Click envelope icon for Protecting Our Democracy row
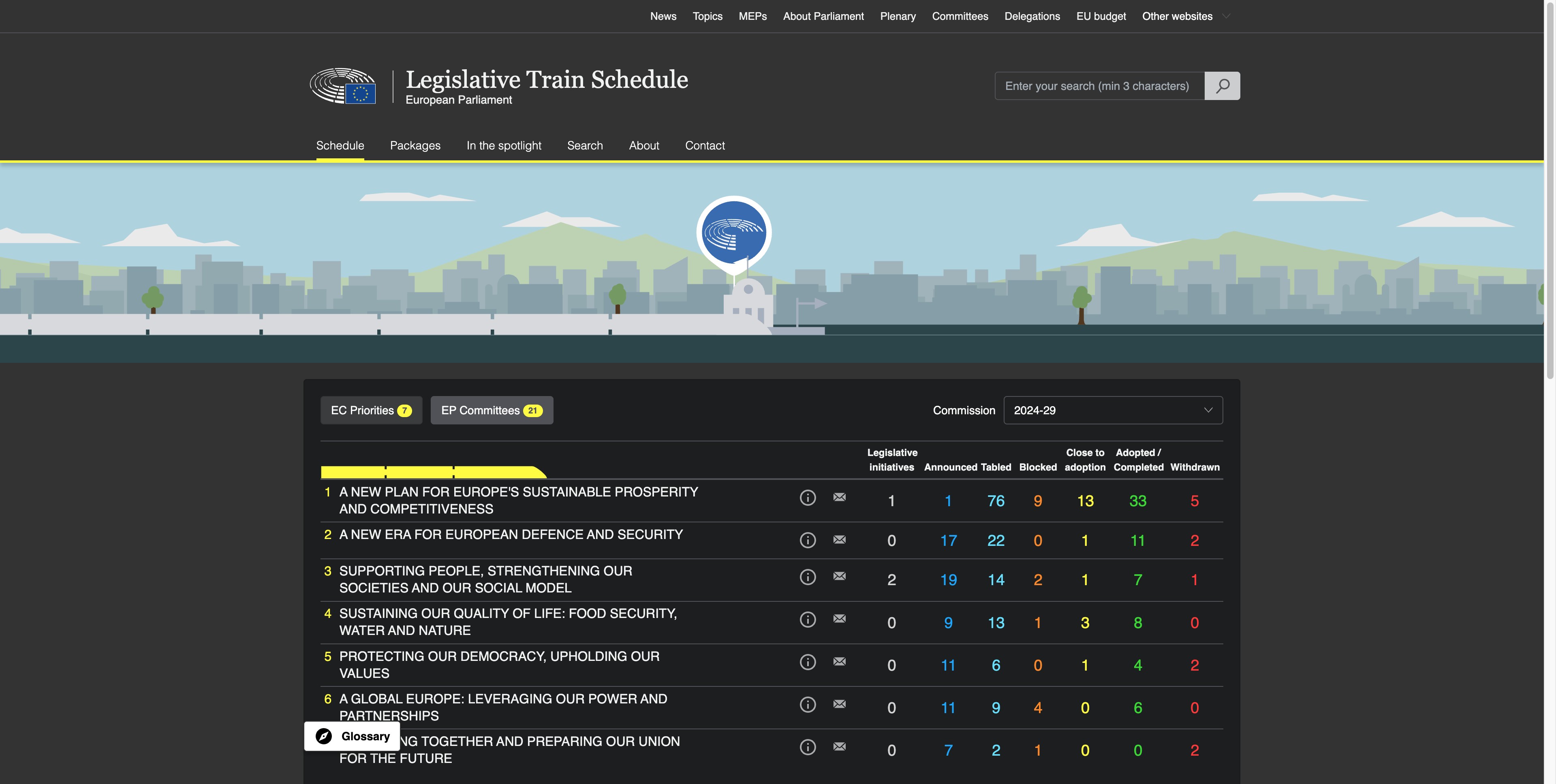This screenshot has width=1556, height=784. (839, 661)
